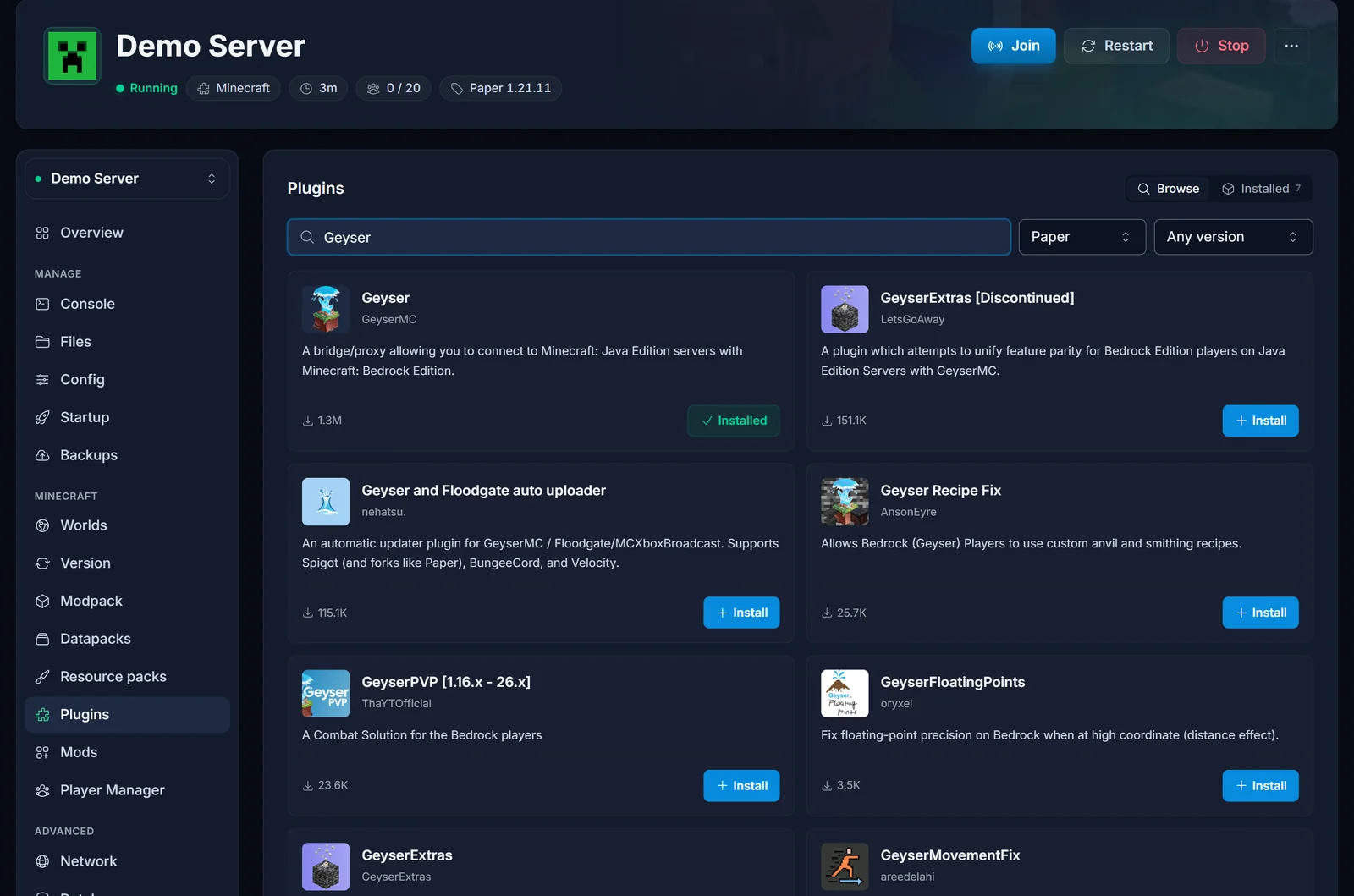Screen dimensions: 1354x896
Task: Click the Minecraft creeper server icon
Action: [73, 56]
